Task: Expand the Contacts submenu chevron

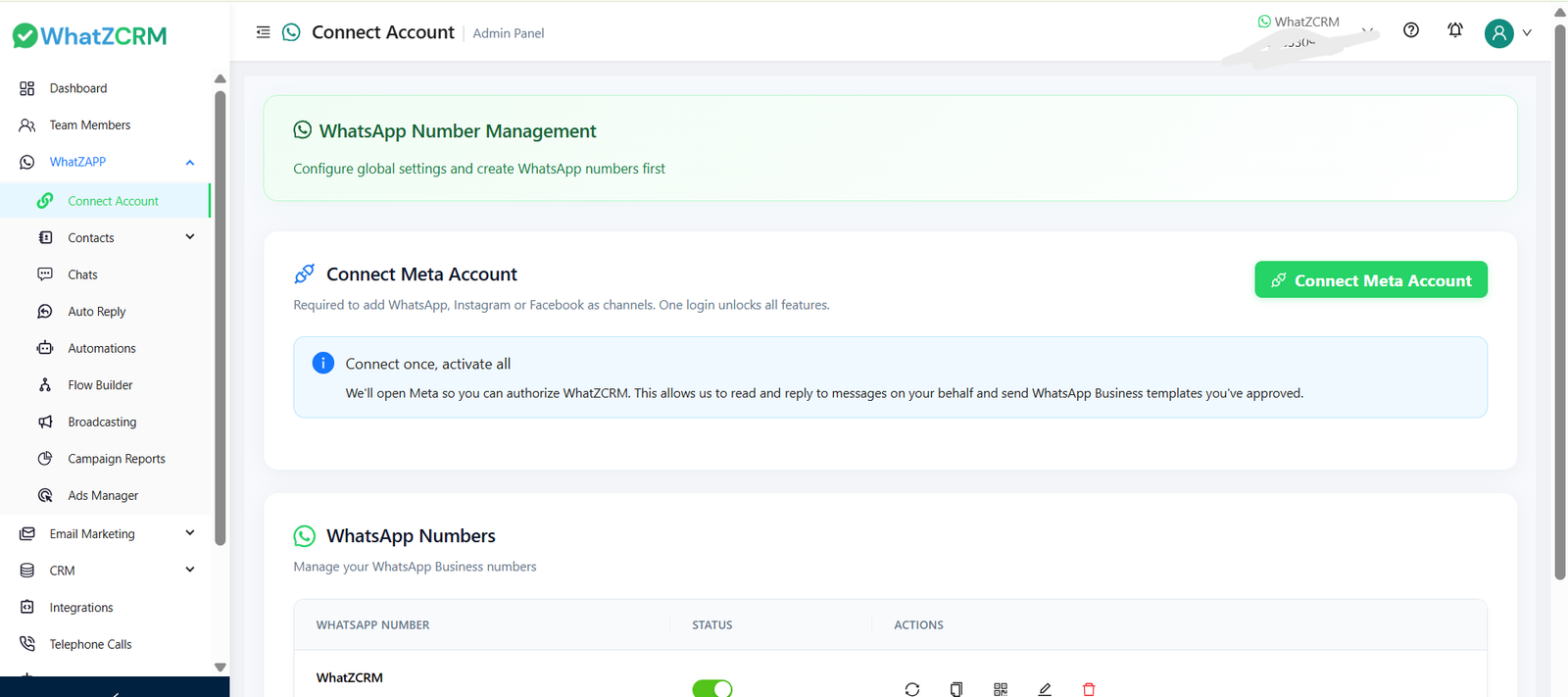Action: click(x=190, y=237)
